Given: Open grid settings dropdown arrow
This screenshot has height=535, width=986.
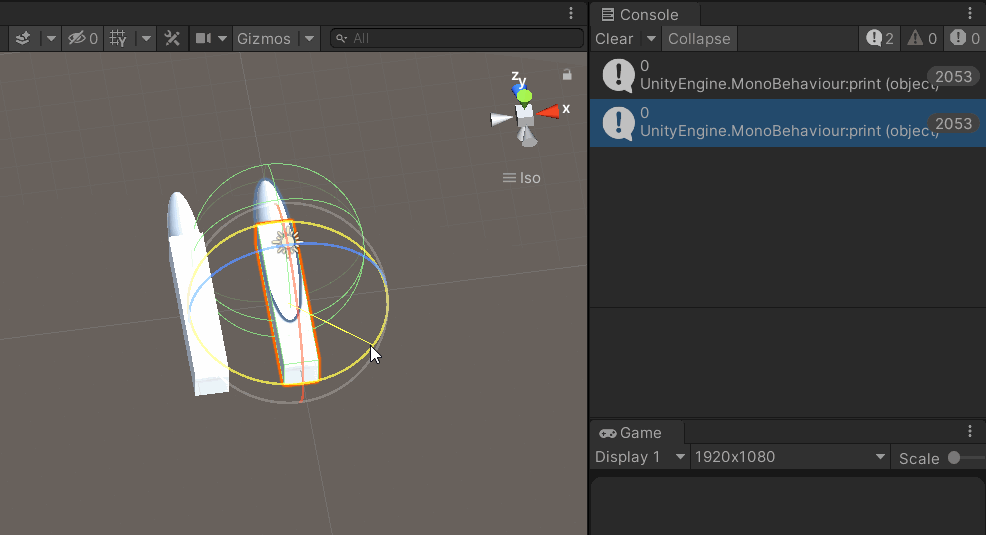Looking at the screenshot, I should 146,39.
